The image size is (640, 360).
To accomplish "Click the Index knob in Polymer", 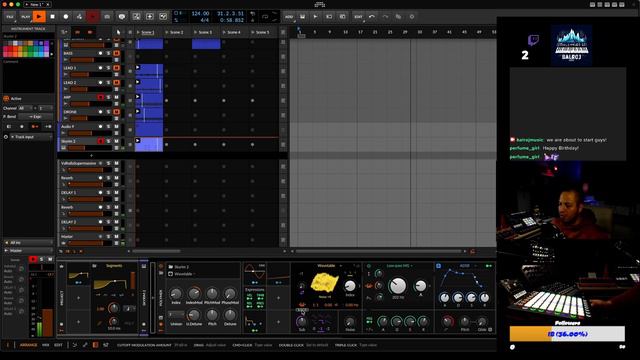I will pos(176,294).
